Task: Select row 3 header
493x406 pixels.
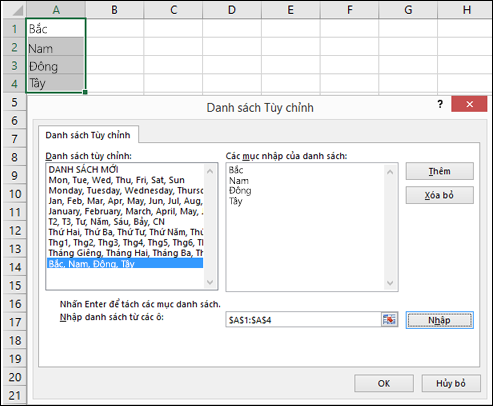Action: 15,65
